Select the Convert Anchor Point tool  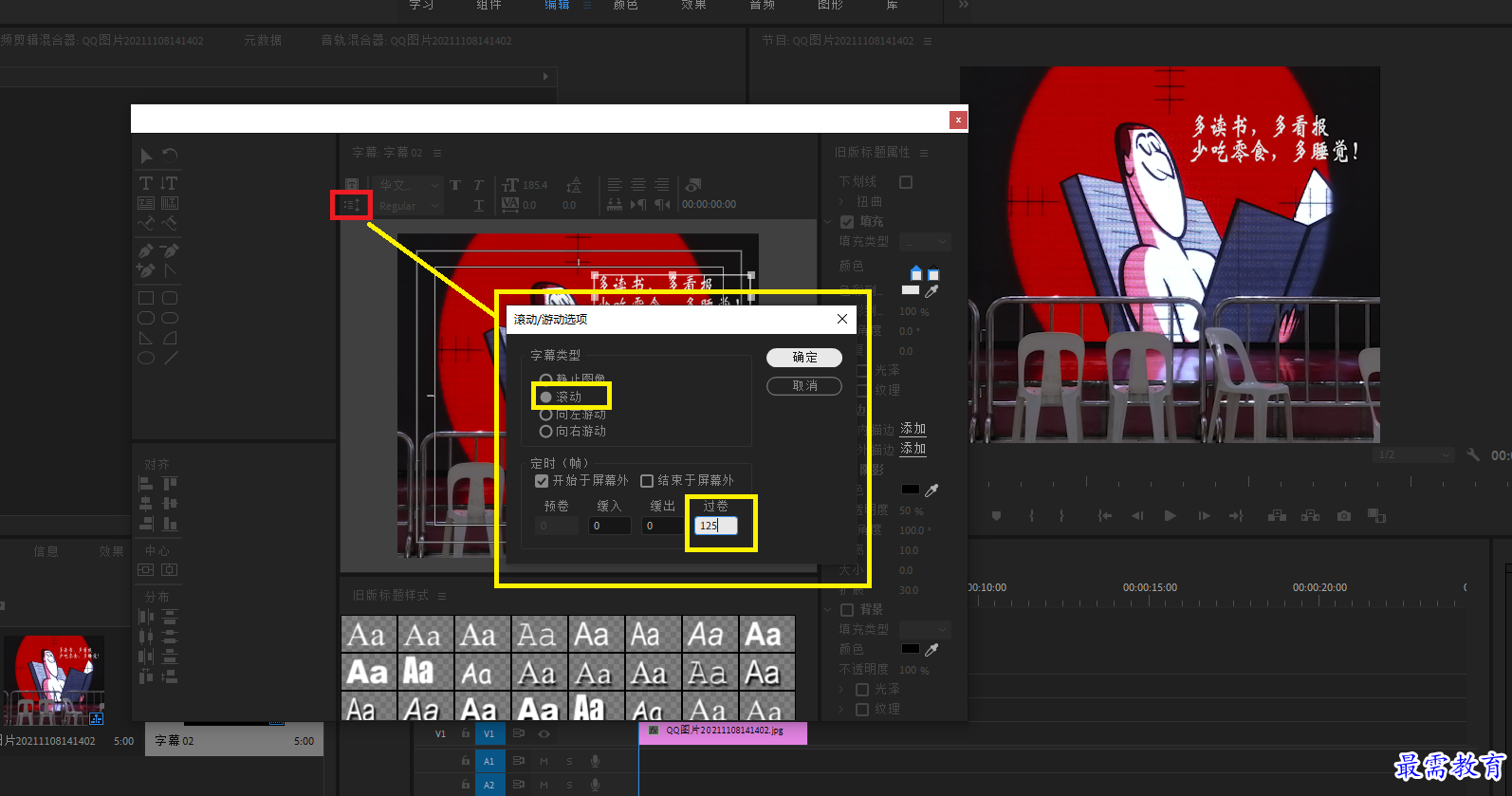[170, 270]
